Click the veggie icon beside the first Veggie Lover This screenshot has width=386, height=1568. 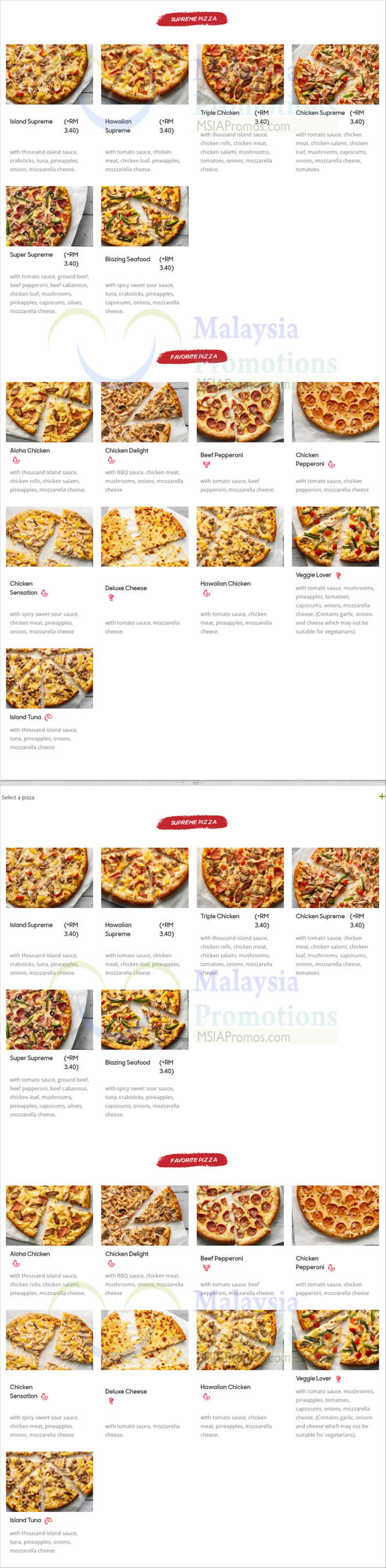coord(338,575)
